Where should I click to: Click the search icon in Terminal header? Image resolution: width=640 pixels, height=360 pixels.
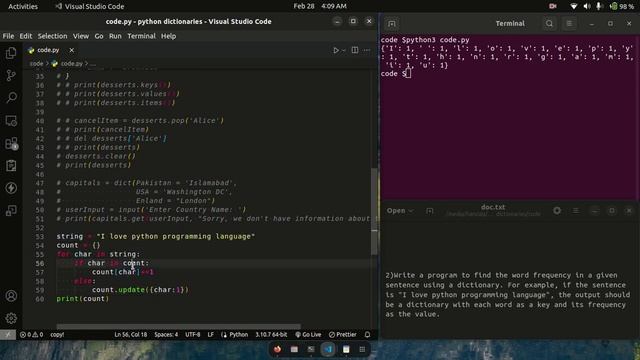[x=549, y=24]
